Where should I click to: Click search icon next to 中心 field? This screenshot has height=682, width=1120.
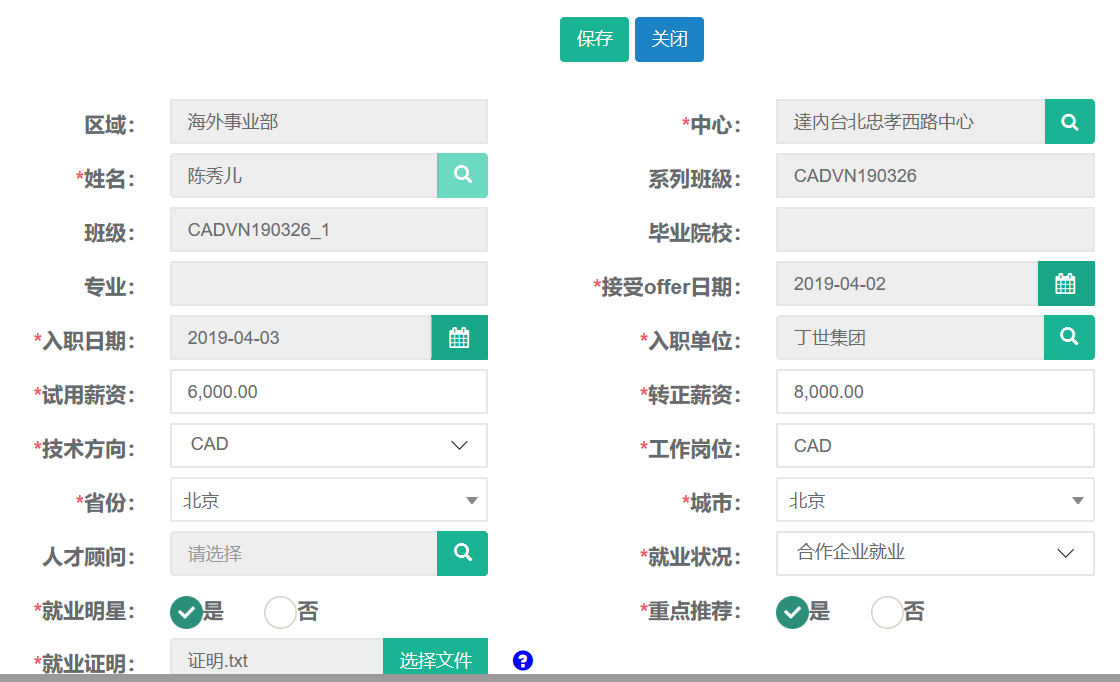pyautogui.click(x=1069, y=122)
